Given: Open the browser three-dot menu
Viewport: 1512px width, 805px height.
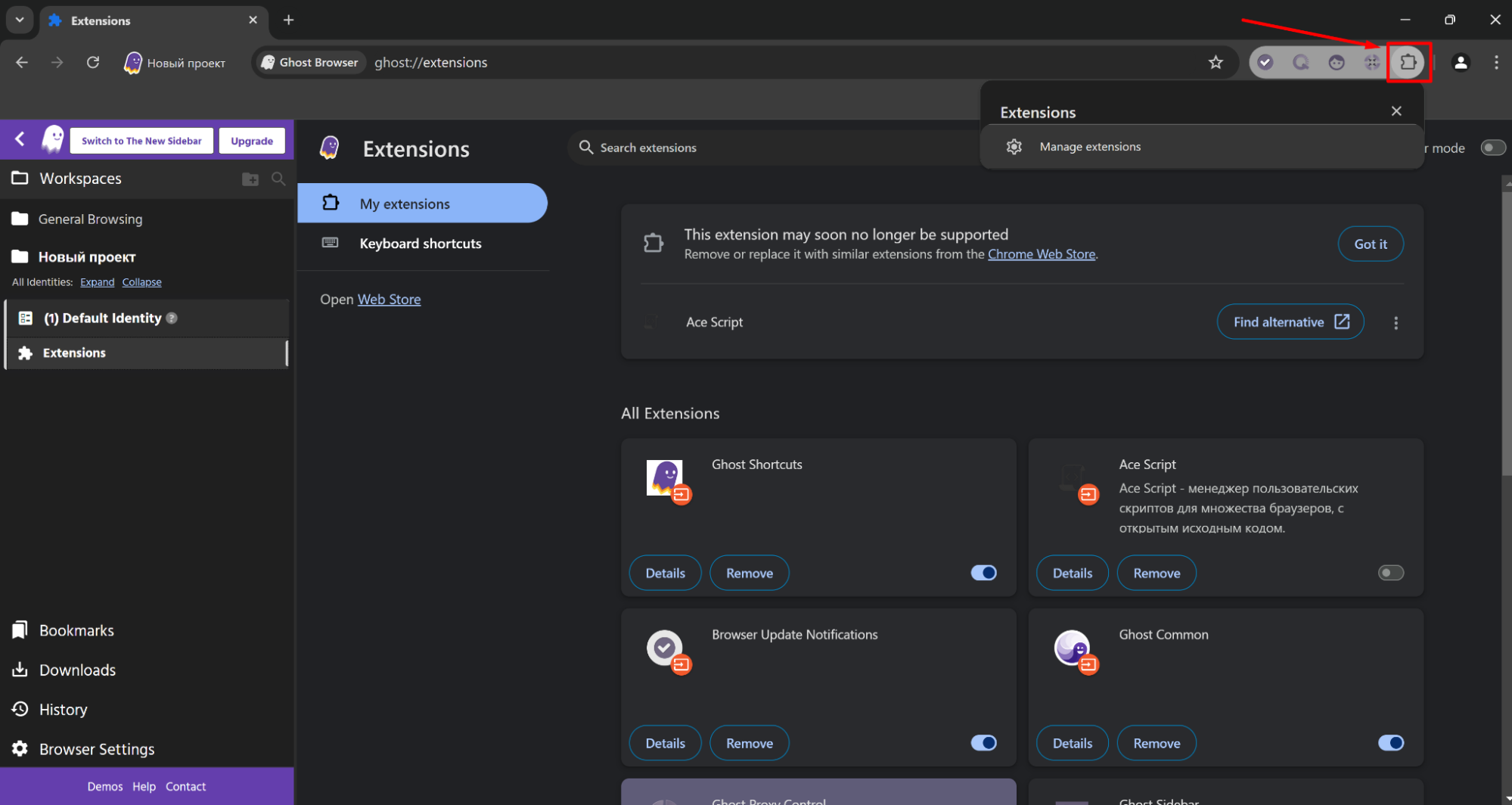Looking at the screenshot, I should point(1496,62).
